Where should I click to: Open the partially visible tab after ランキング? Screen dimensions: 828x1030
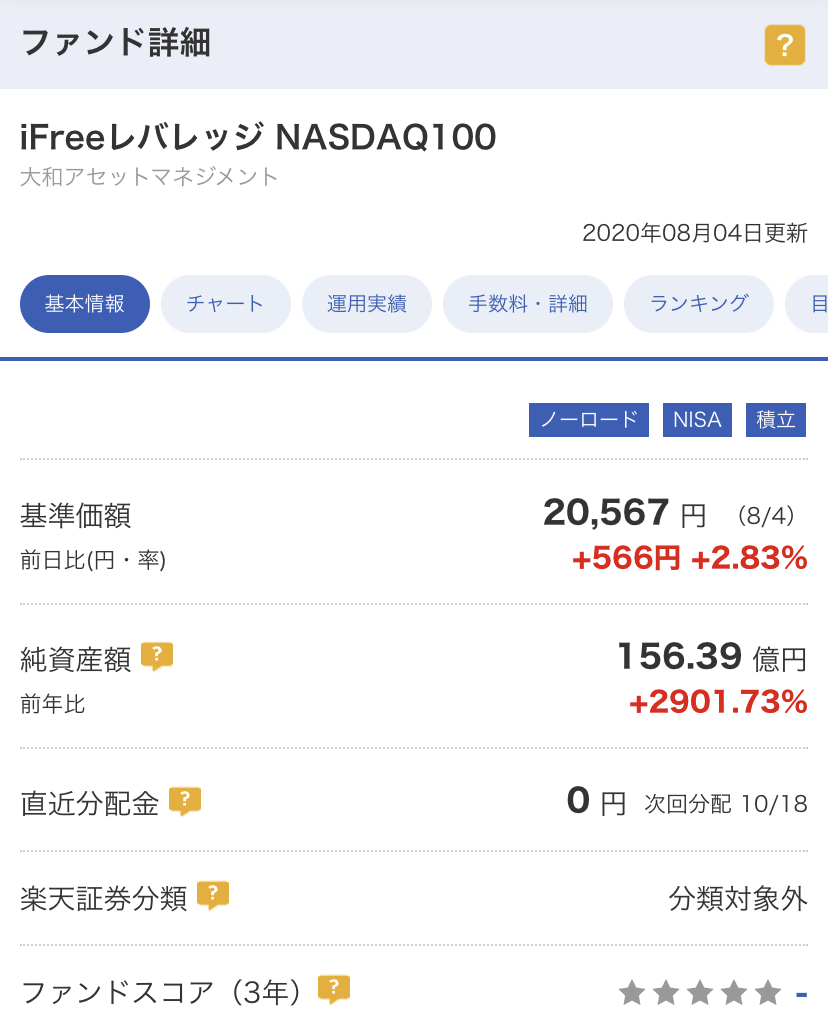pyautogui.click(x=808, y=303)
